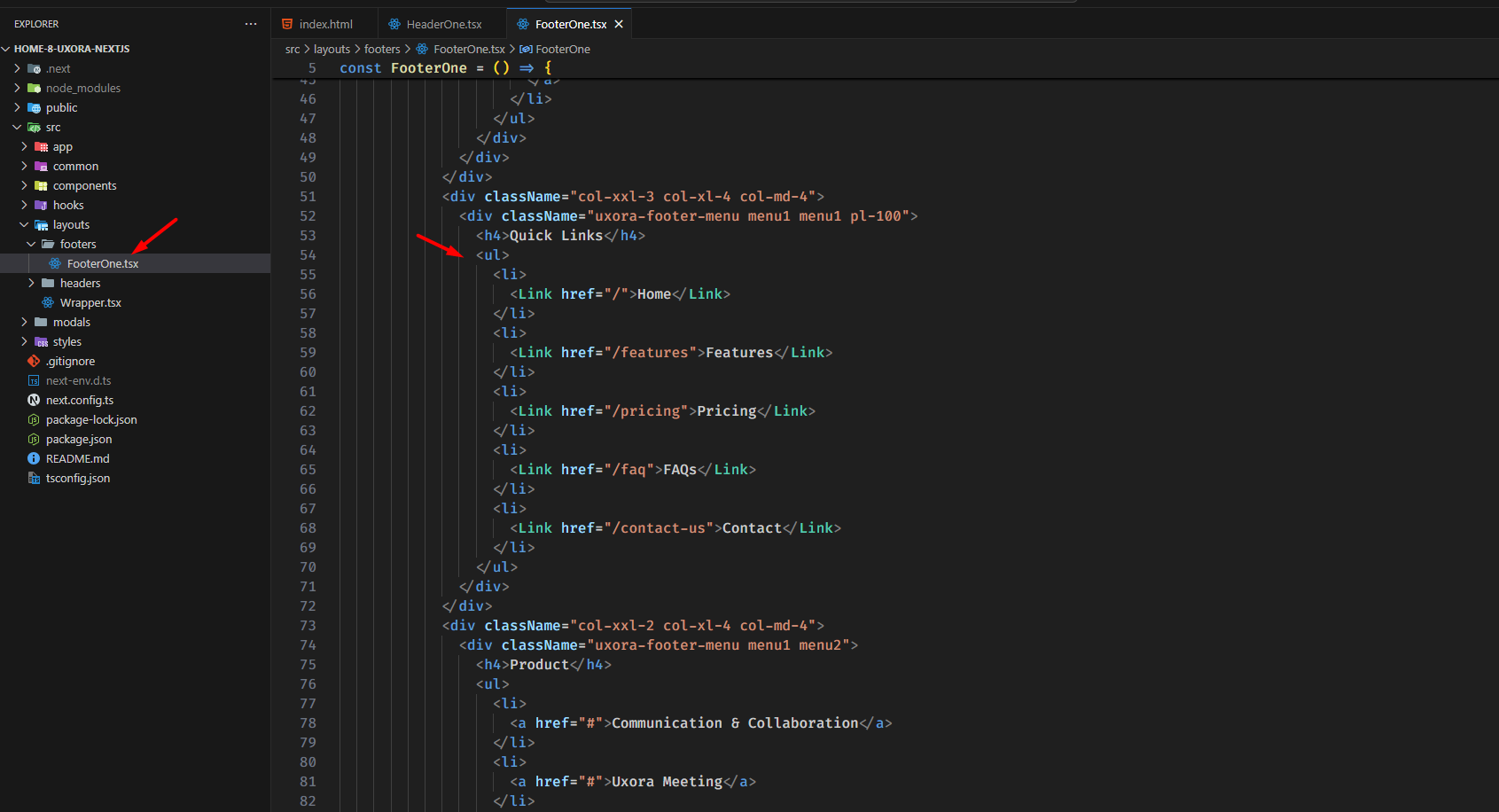Image resolution: width=1499 pixels, height=812 pixels.
Task: Click the src breadcrumb segment
Action: pyautogui.click(x=293, y=49)
